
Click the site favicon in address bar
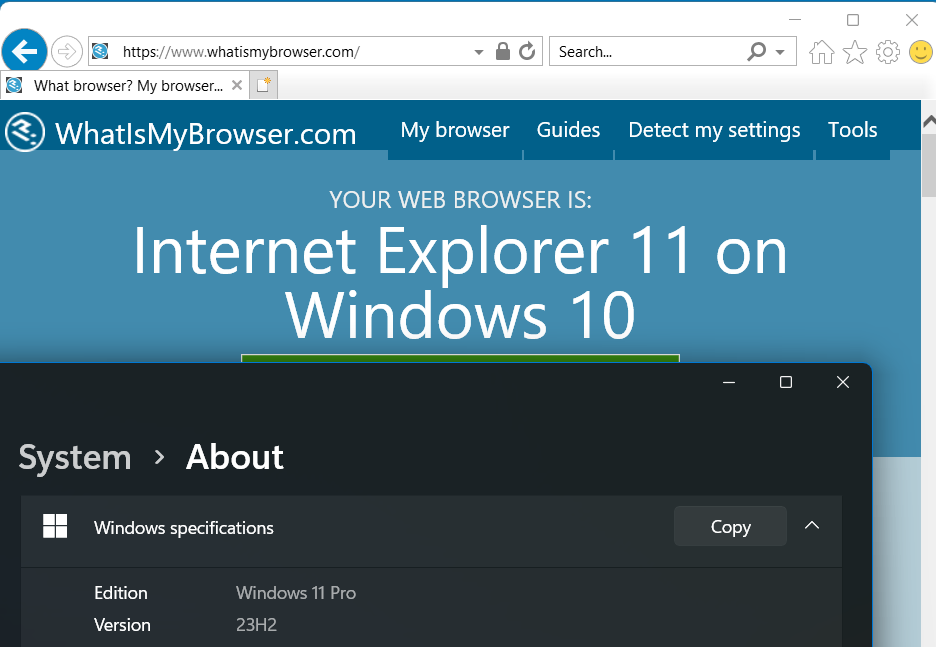click(100, 51)
